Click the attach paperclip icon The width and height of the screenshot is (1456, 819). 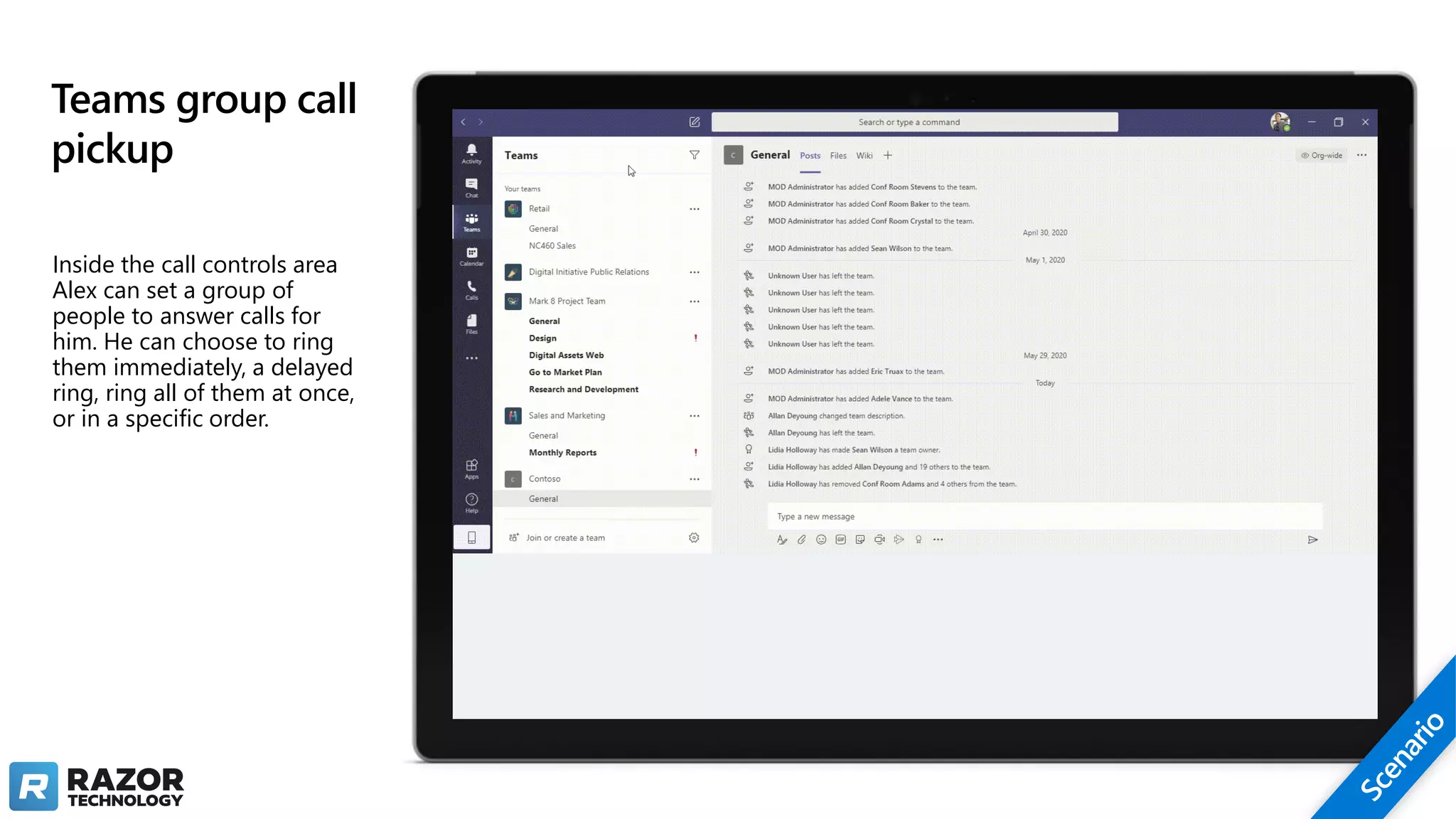point(801,540)
